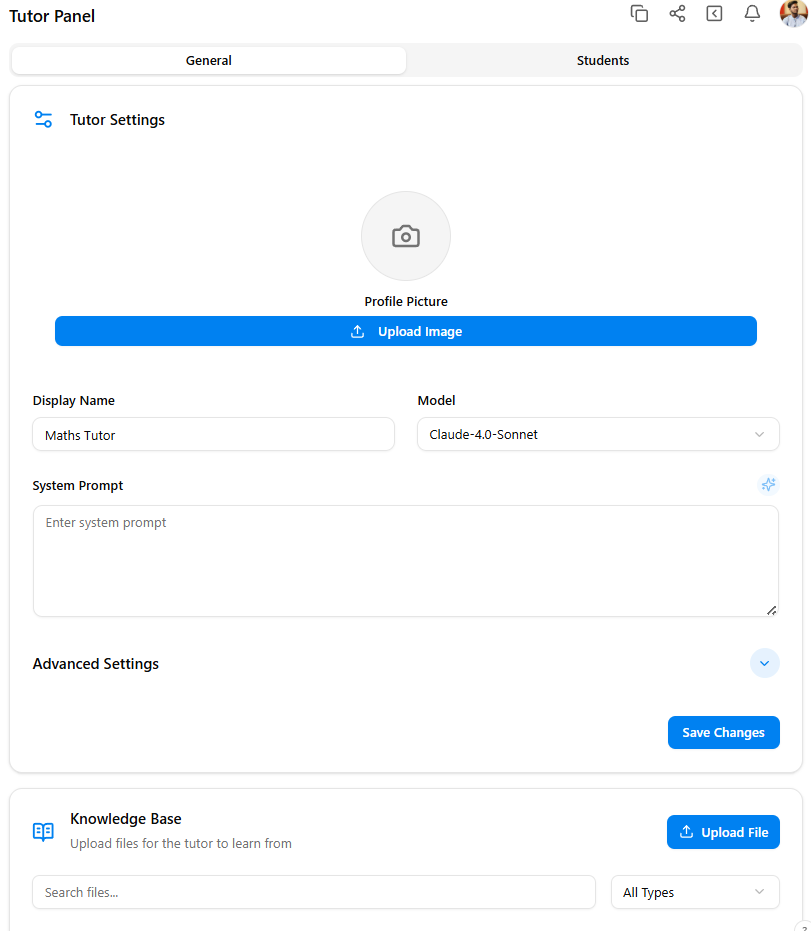This screenshot has width=811, height=931.
Task: Click the Tutor Settings sliders icon
Action: coord(43,120)
